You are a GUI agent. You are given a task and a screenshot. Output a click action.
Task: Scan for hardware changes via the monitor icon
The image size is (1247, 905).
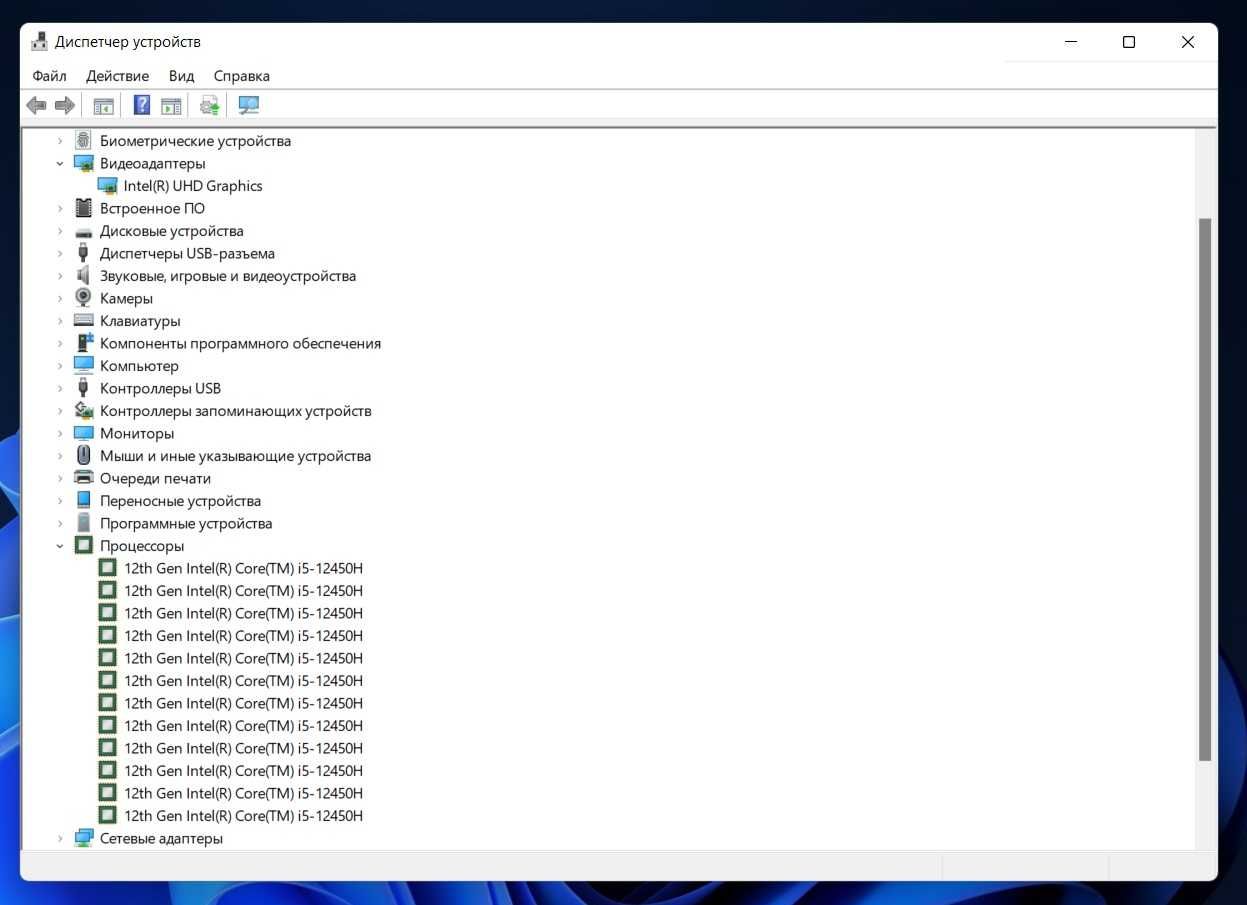coord(248,105)
